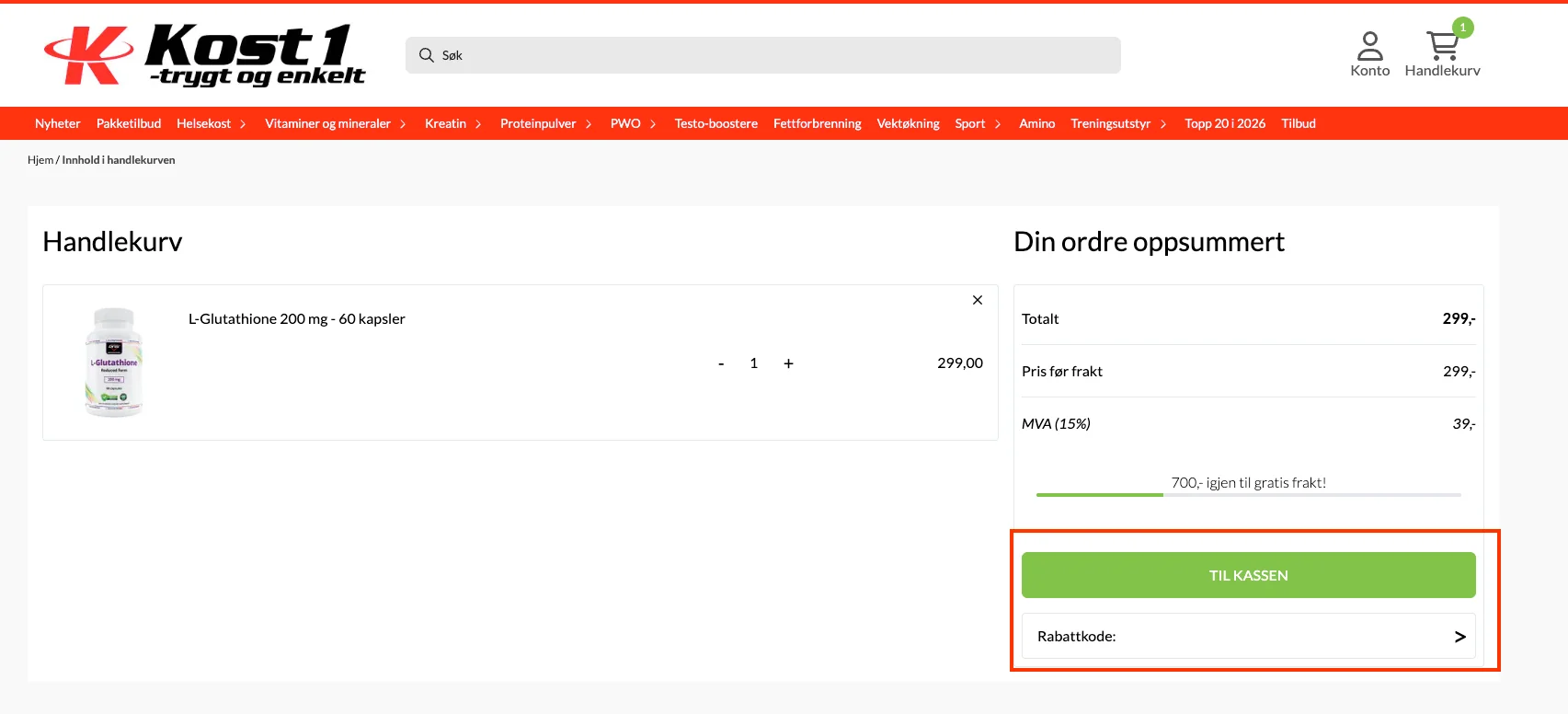Expand the Helsekost submenu chevron

(x=243, y=124)
